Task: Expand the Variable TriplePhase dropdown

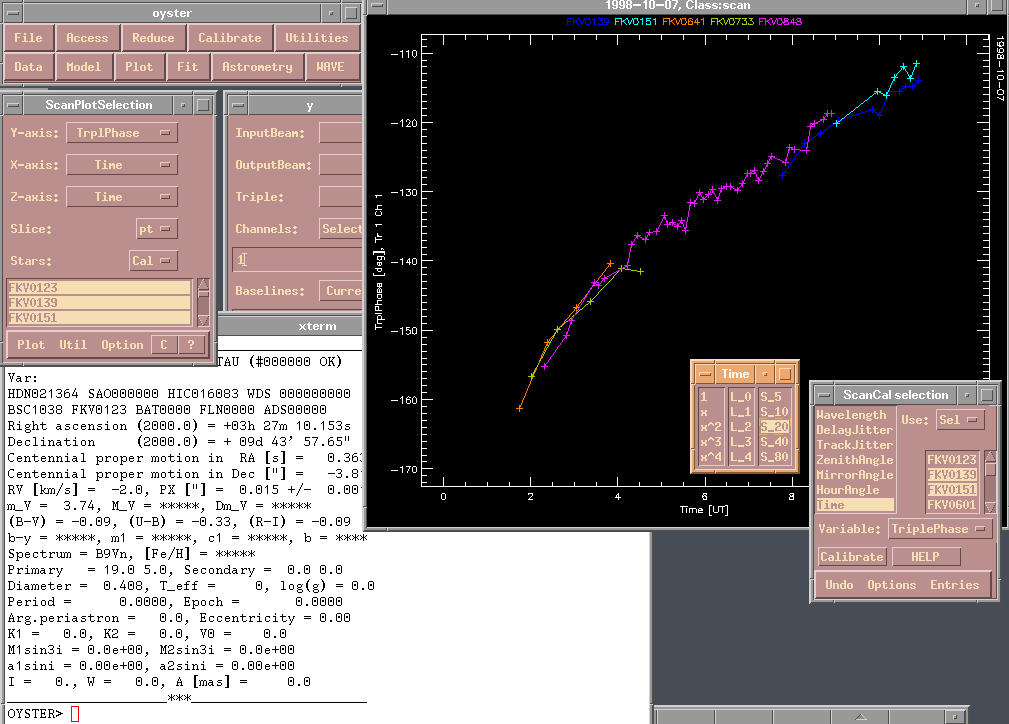Action: click(940, 529)
